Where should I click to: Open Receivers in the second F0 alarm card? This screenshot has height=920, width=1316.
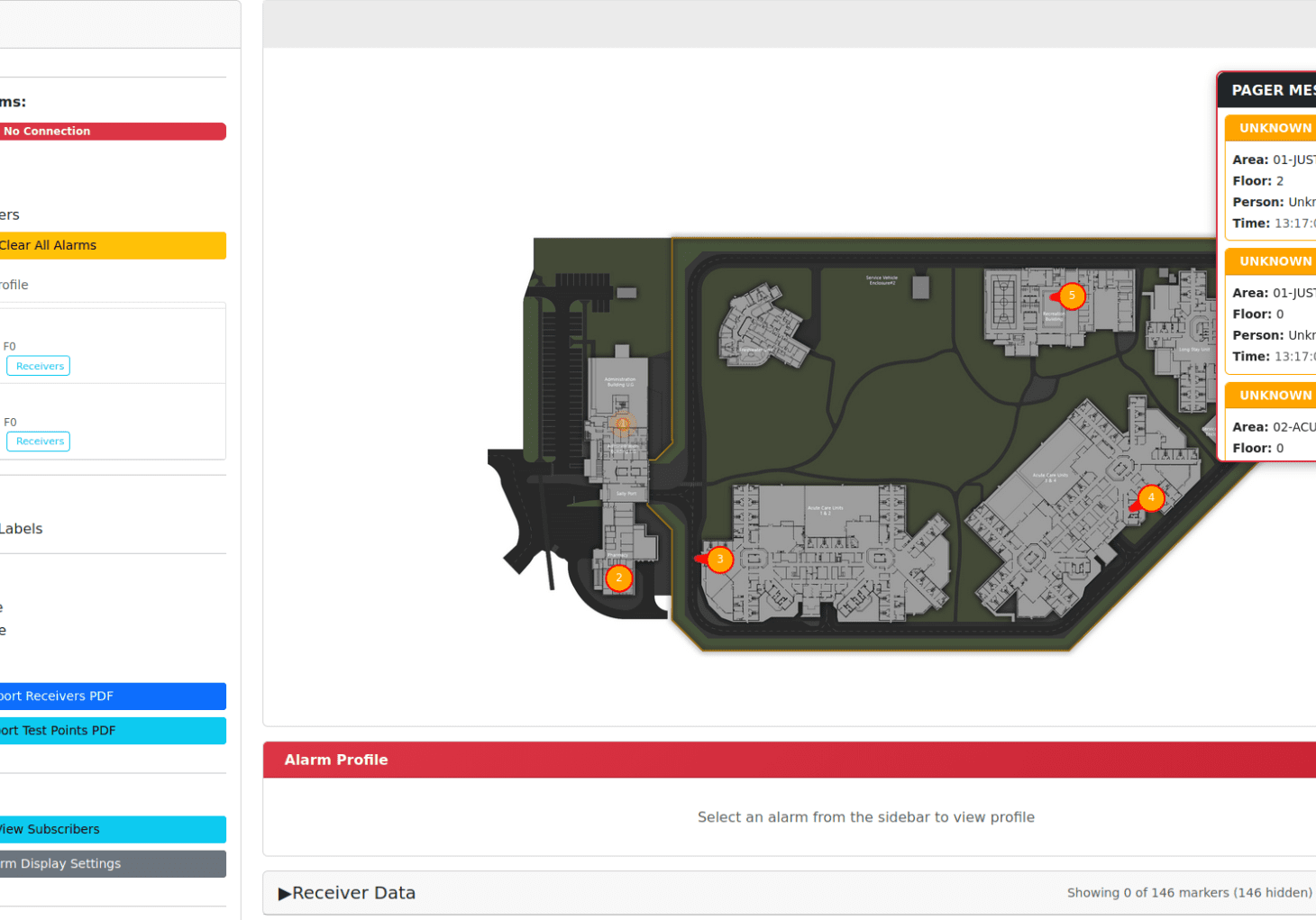click(x=39, y=442)
